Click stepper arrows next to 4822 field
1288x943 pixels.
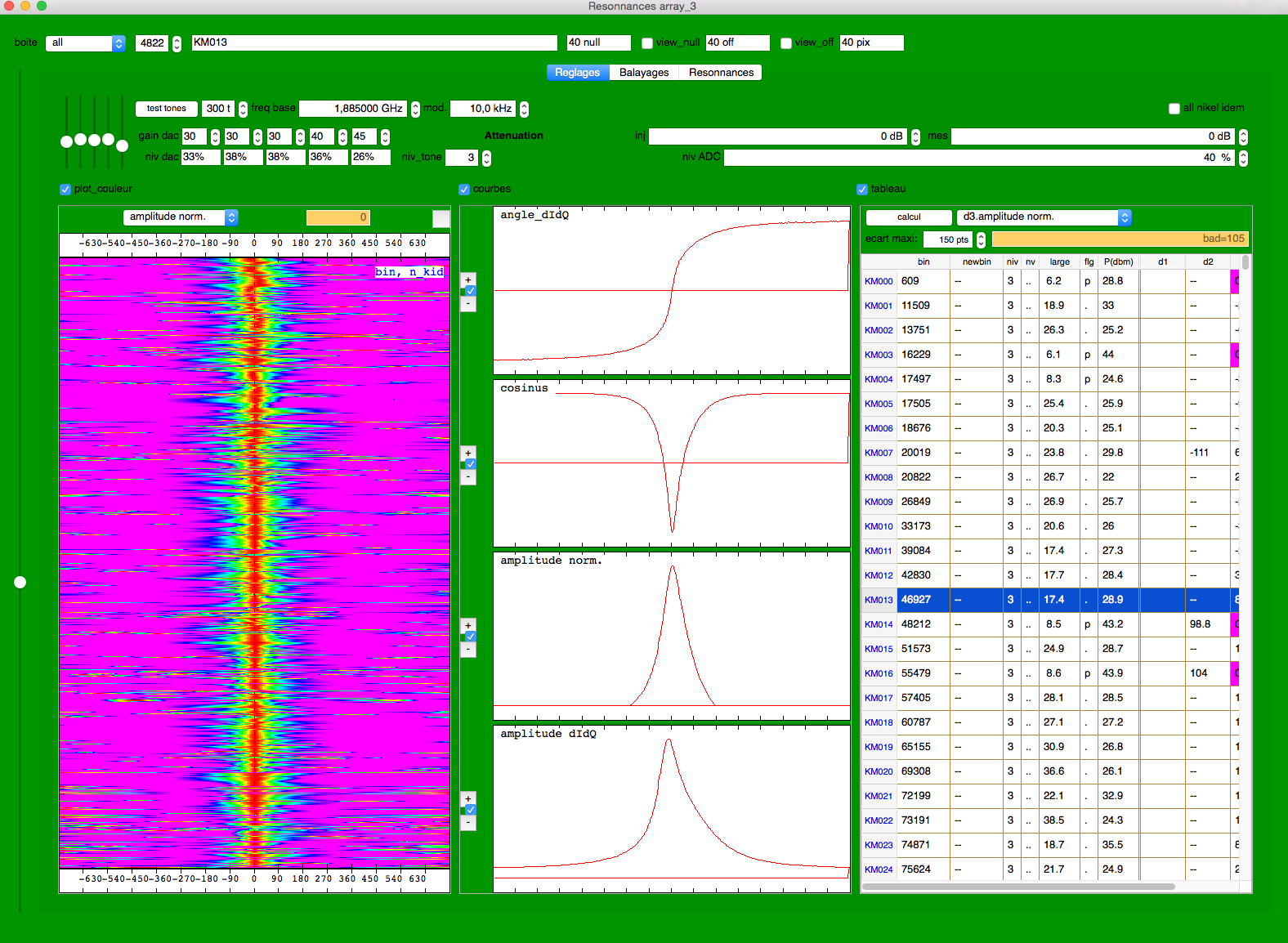177,43
